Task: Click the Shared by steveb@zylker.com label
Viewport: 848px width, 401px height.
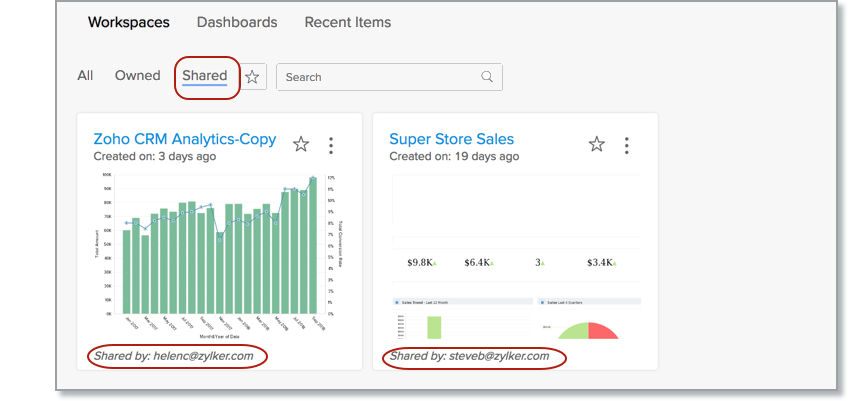Action: tap(470, 356)
